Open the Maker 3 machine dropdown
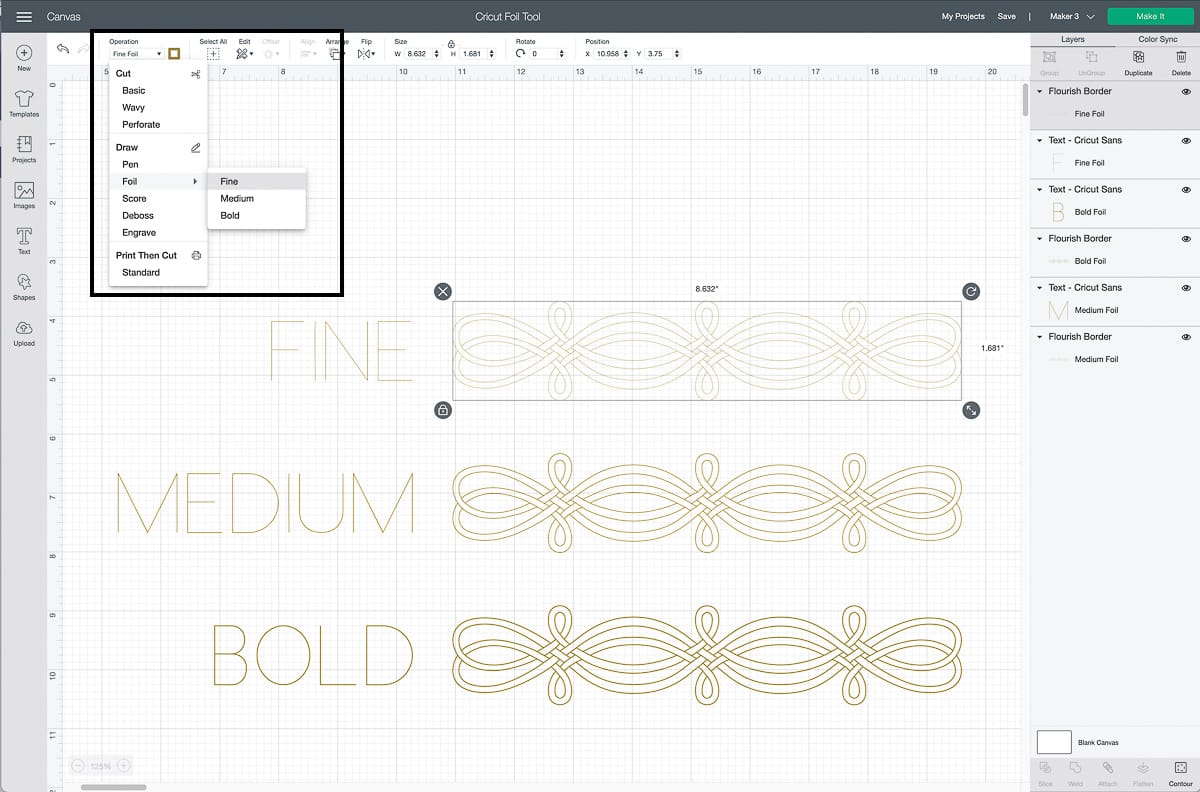1200x792 pixels. tap(1072, 17)
